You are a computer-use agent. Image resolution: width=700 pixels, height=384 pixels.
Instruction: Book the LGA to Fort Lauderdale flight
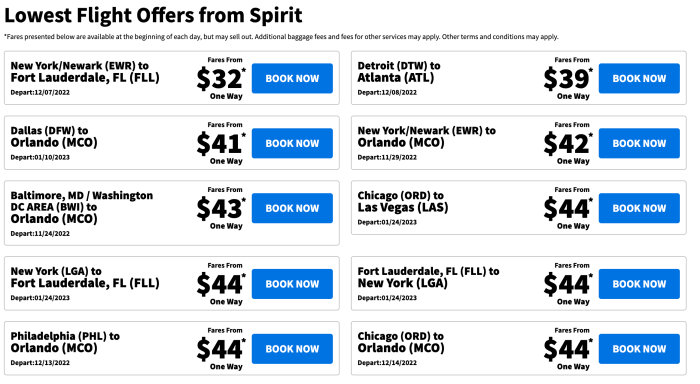click(292, 284)
